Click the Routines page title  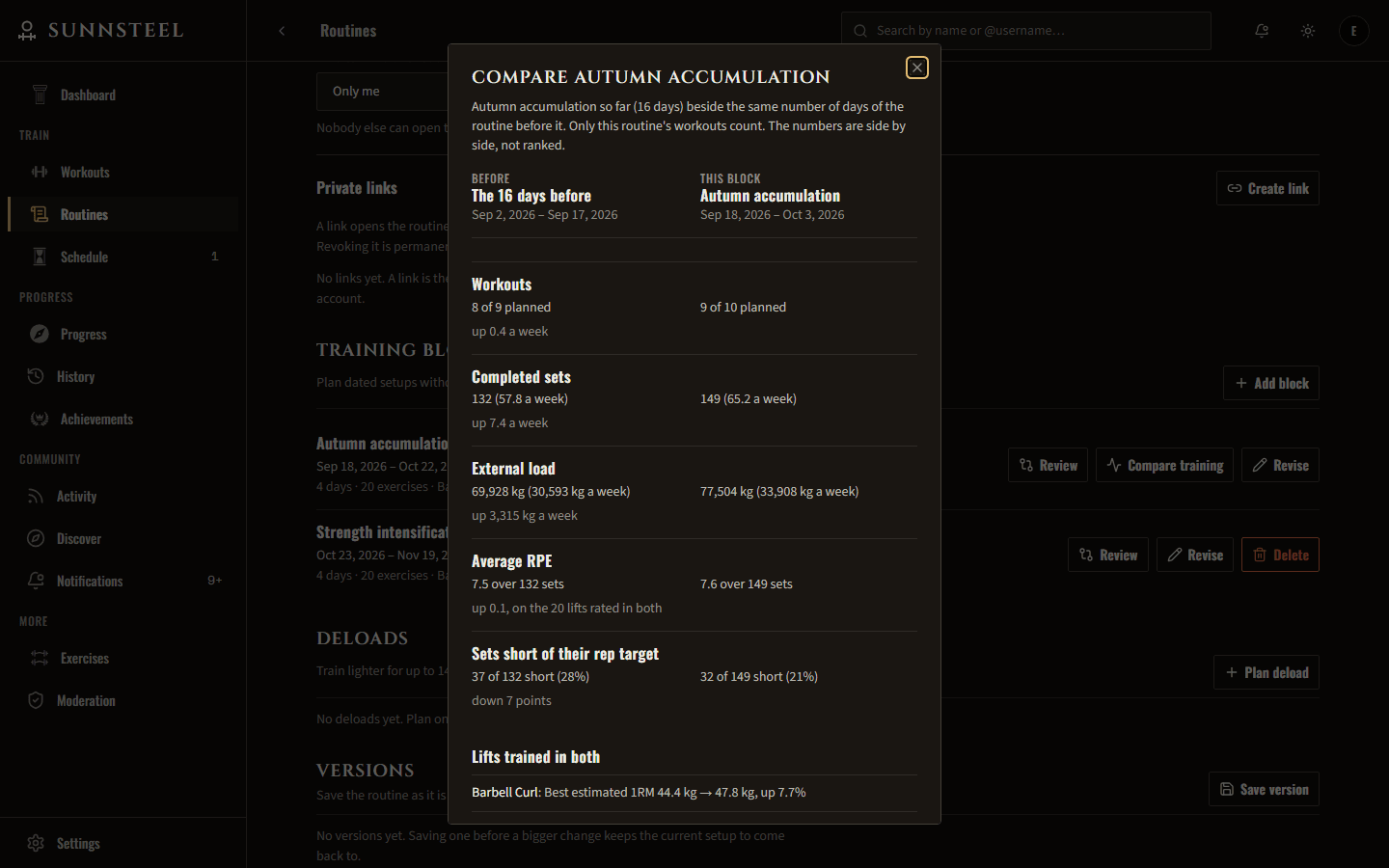[x=348, y=31]
